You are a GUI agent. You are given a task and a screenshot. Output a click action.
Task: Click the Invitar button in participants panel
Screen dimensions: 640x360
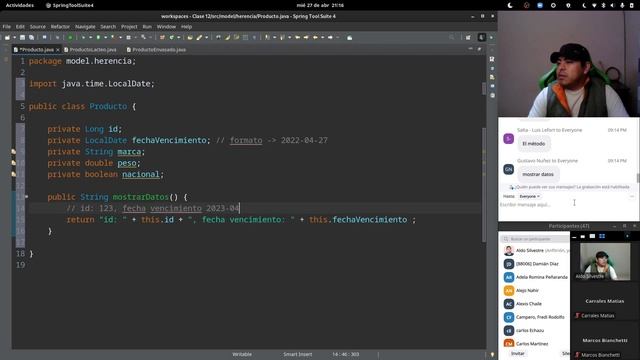tap(518, 353)
